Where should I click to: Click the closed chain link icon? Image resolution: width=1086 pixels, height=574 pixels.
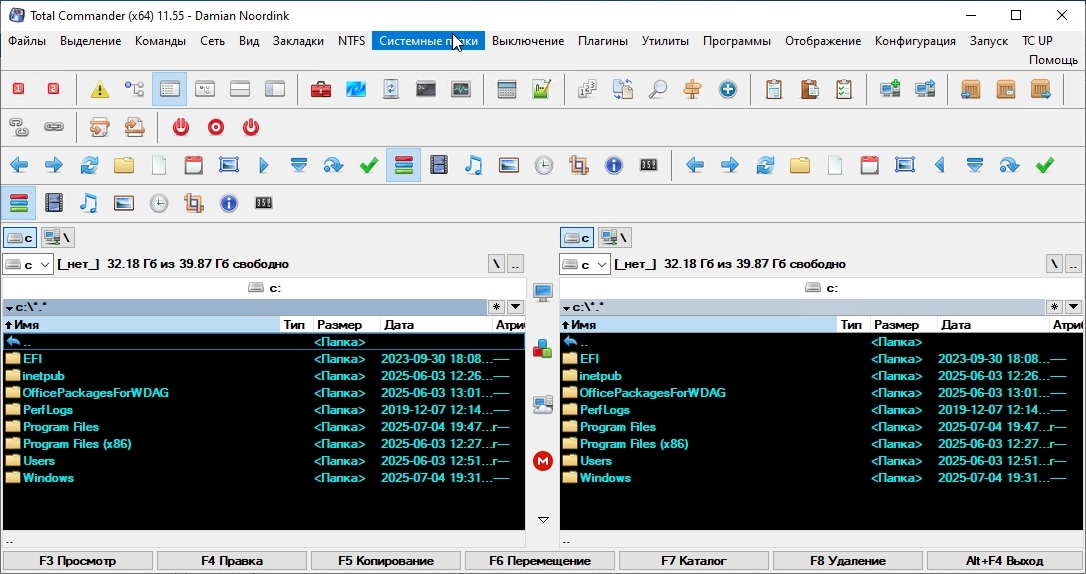[53, 127]
